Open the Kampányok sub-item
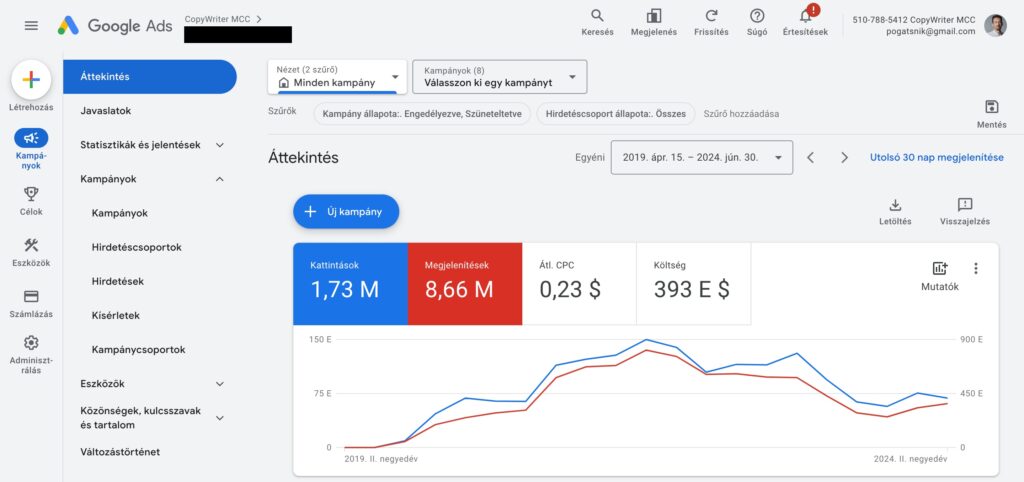The height and width of the screenshot is (482, 1024). (120, 214)
